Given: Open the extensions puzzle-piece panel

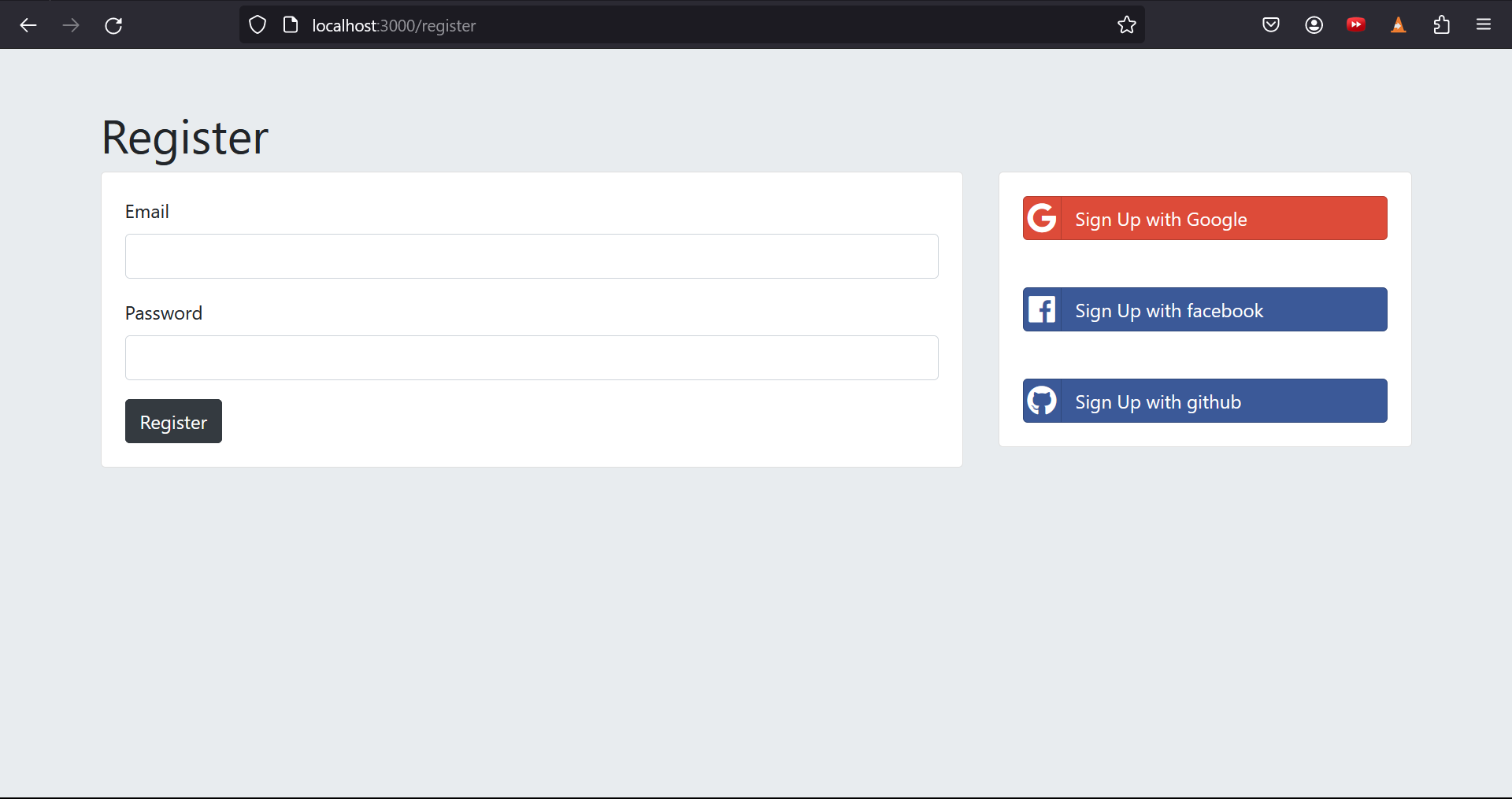Looking at the screenshot, I should tap(1442, 24).
